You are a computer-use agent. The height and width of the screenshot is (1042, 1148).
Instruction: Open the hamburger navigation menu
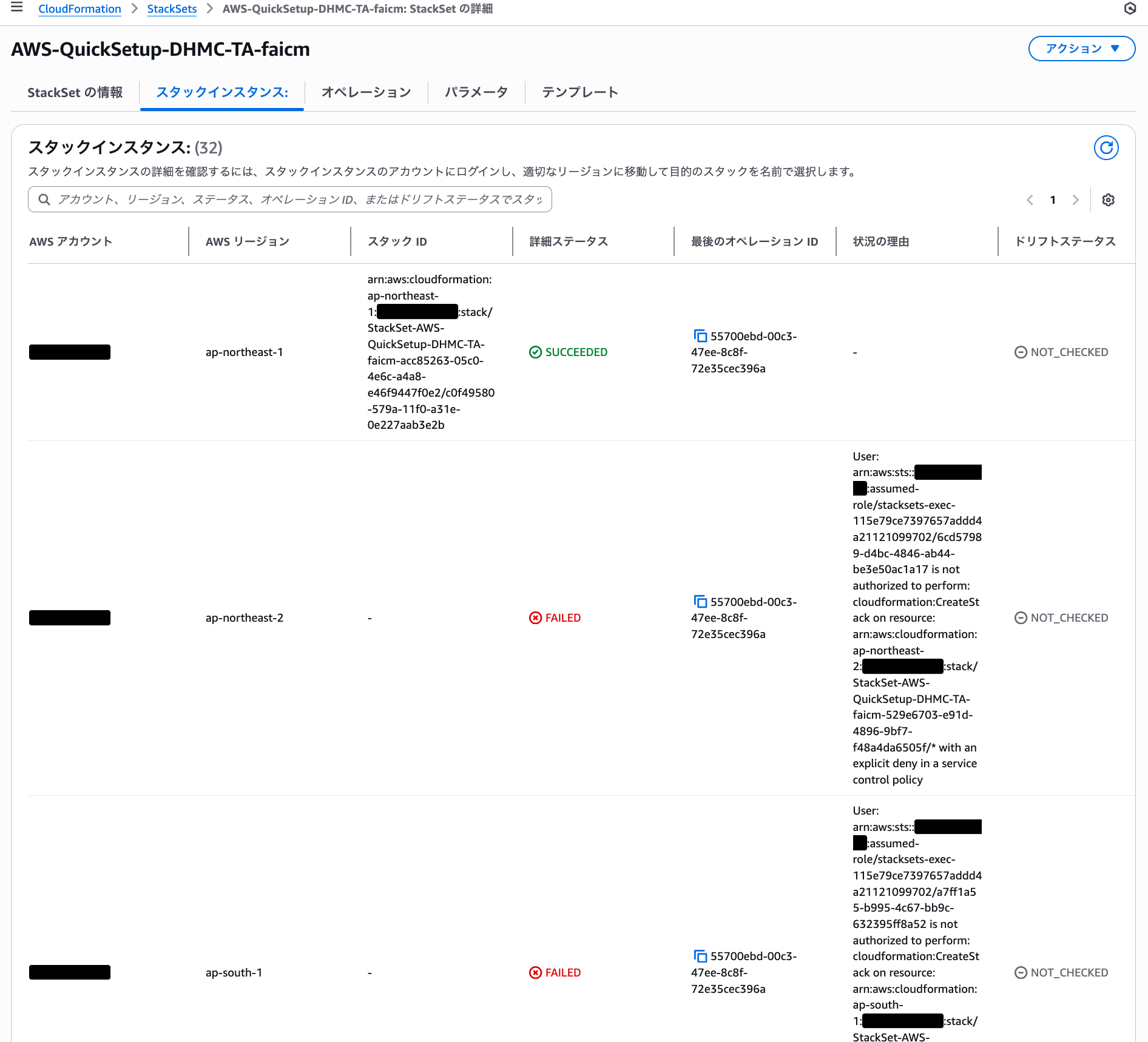tap(17, 7)
